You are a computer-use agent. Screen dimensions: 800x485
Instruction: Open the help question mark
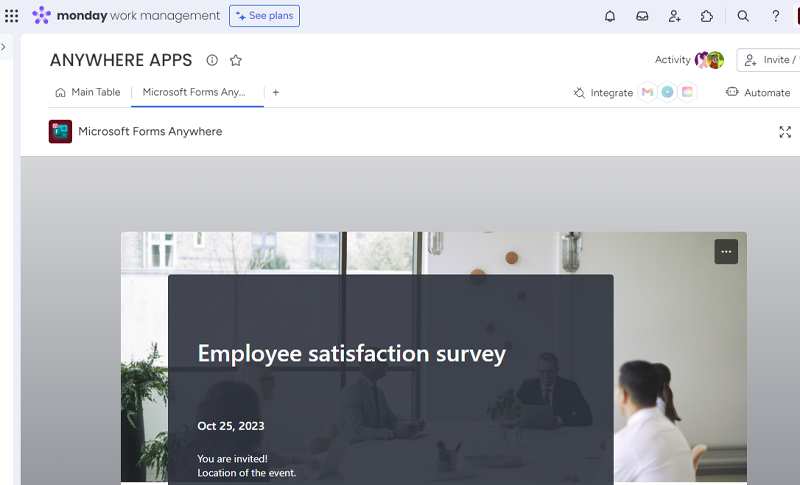tap(775, 16)
